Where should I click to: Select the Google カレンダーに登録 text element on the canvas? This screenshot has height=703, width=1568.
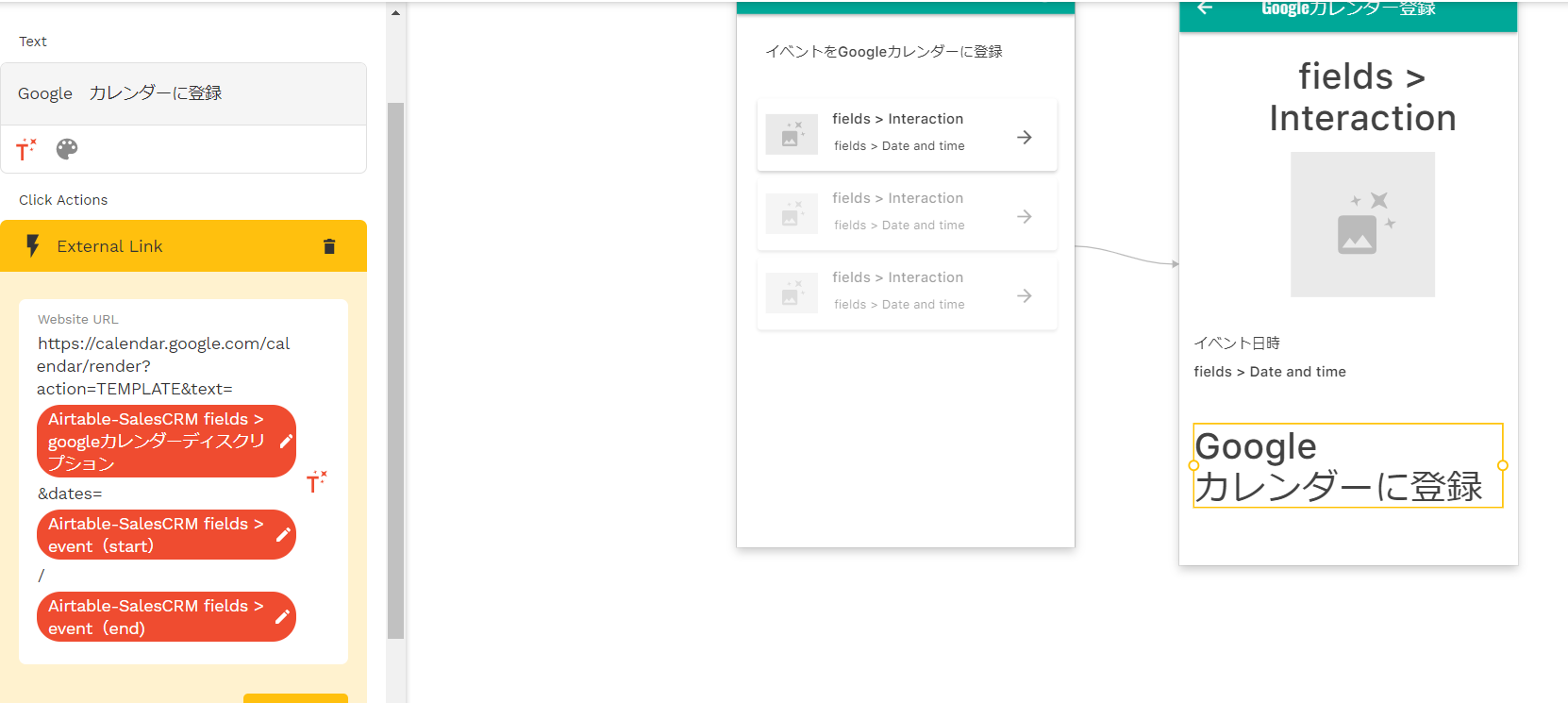(1348, 466)
